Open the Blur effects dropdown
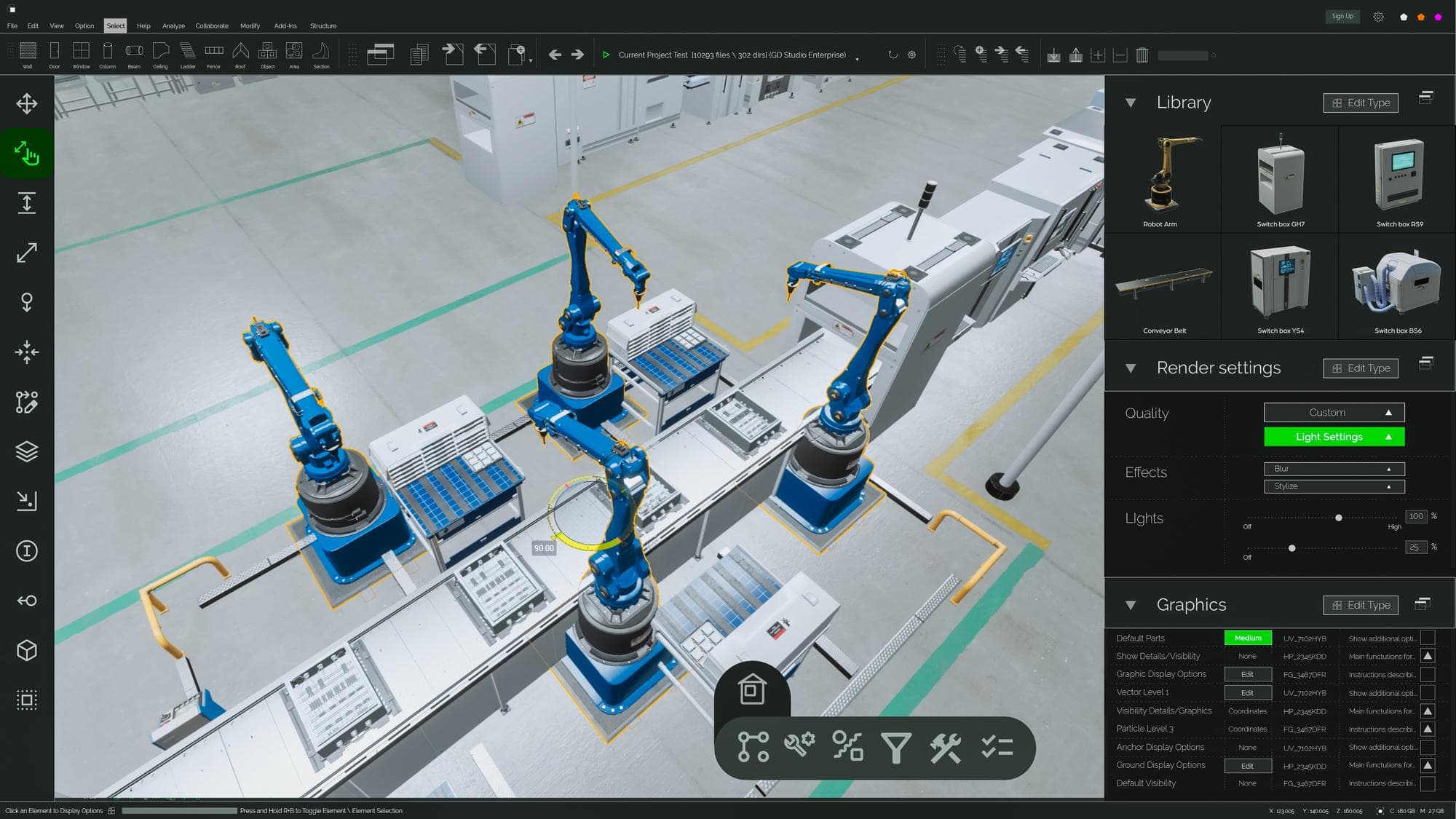Screen dimensions: 1456x819 tap(1334, 469)
